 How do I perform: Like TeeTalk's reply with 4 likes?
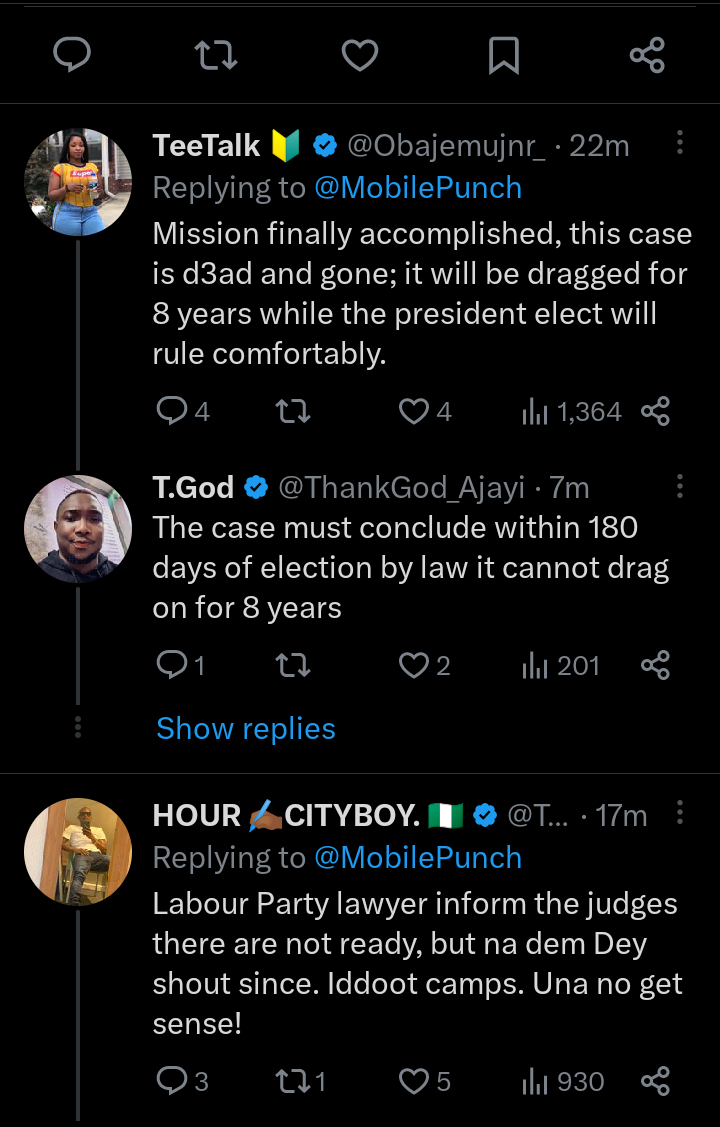[414, 411]
